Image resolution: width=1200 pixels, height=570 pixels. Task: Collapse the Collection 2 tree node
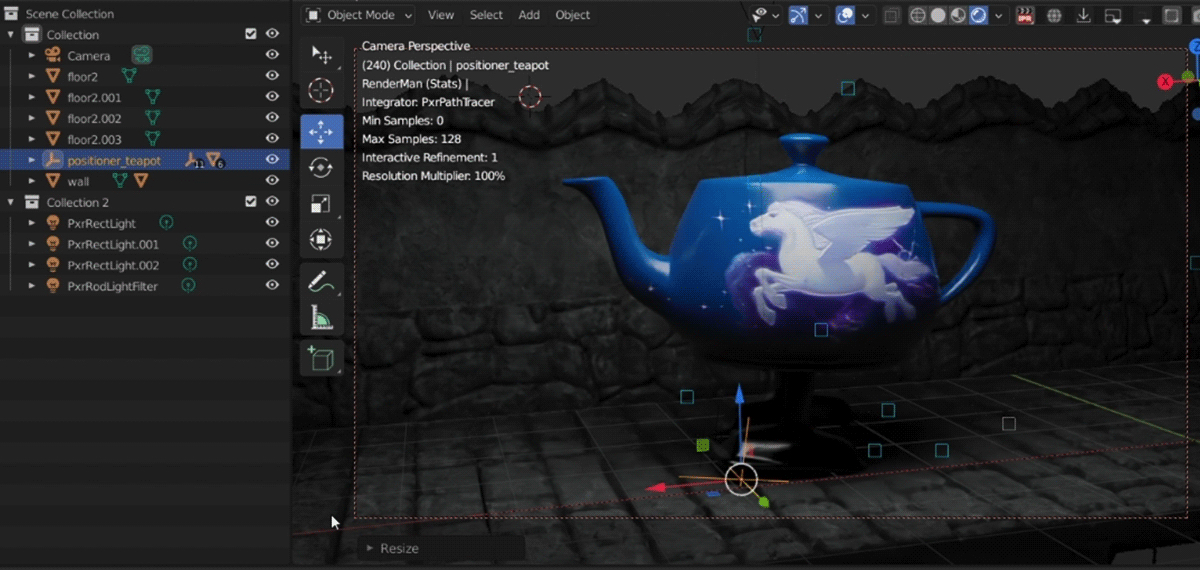(12, 202)
